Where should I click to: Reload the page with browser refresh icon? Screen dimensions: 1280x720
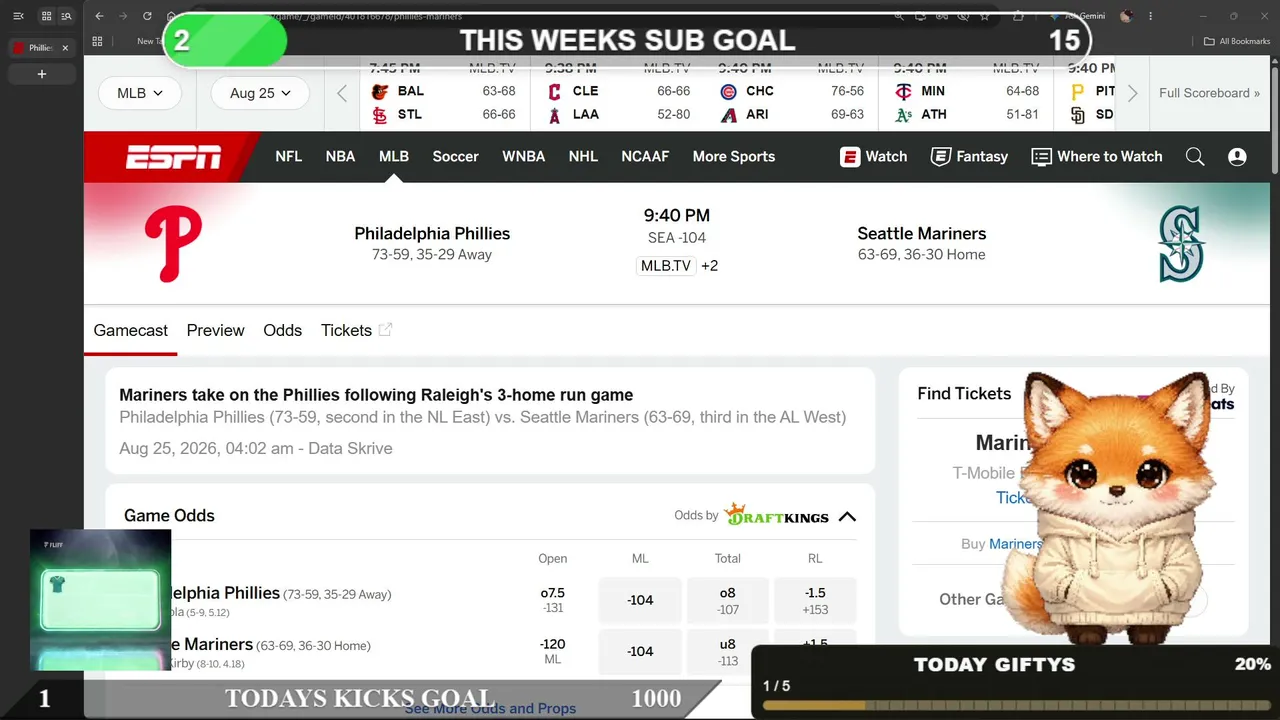point(147,16)
